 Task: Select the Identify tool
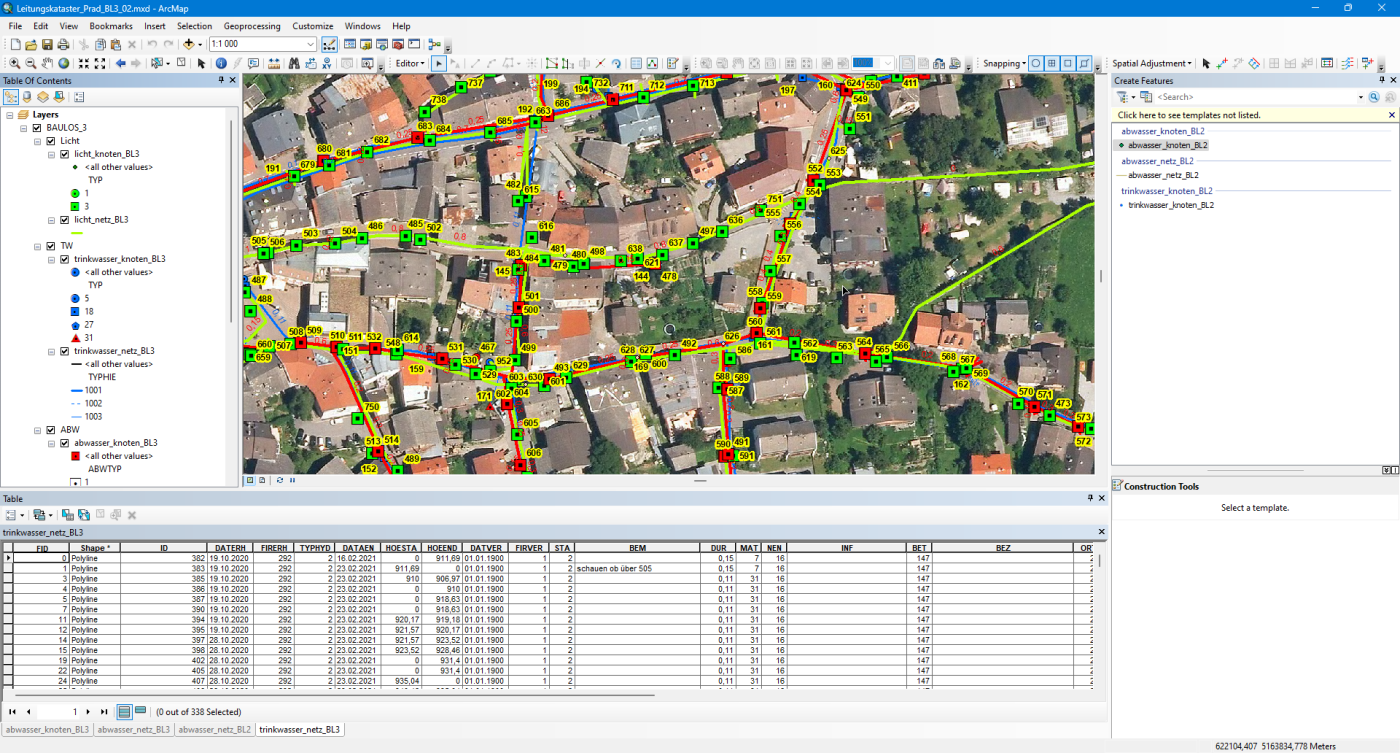point(219,63)
